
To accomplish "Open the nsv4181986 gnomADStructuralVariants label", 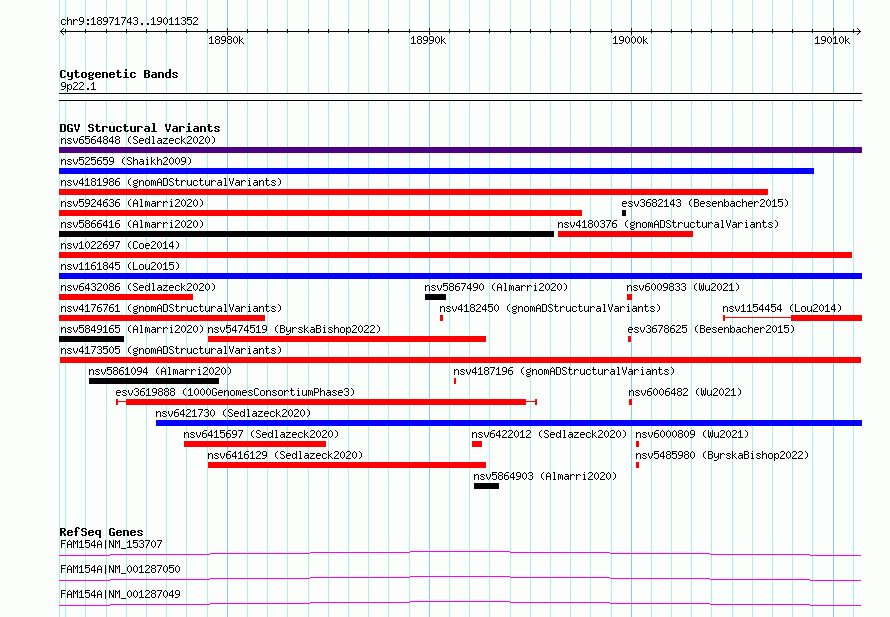I will pyautogui.click(x=171, y=182).
